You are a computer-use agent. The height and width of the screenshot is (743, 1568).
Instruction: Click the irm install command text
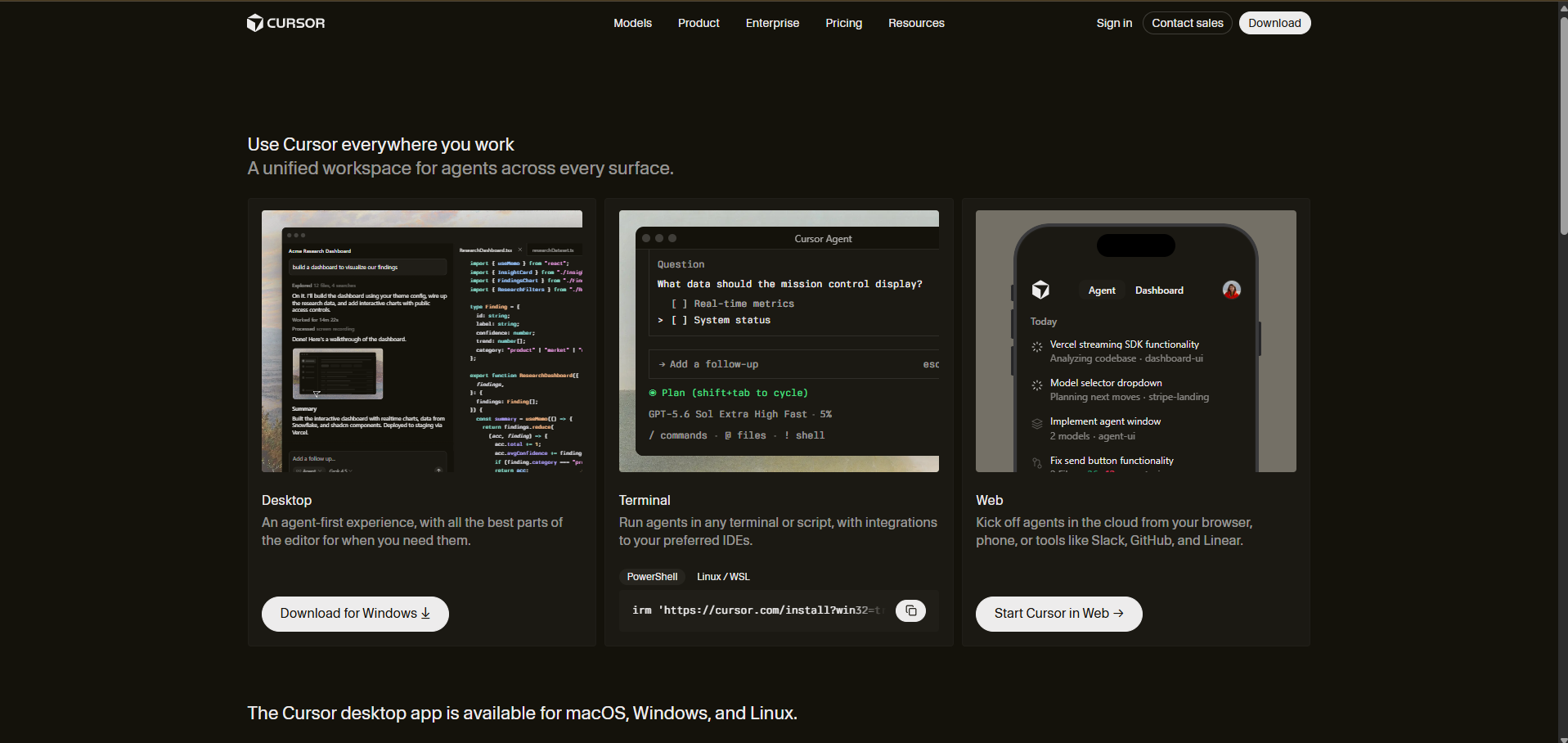point(758,610)
